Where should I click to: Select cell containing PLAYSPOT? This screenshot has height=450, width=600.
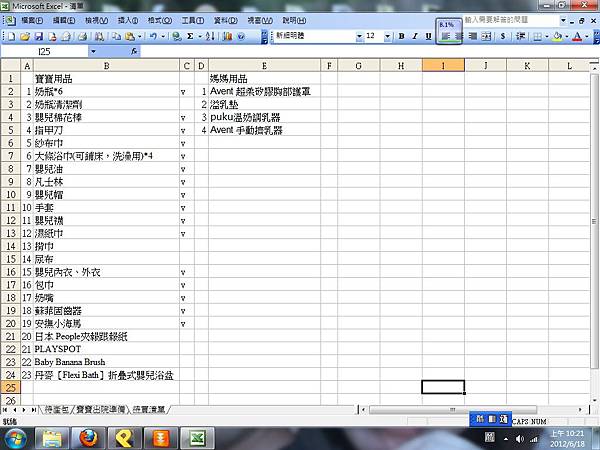pos(106,349)
